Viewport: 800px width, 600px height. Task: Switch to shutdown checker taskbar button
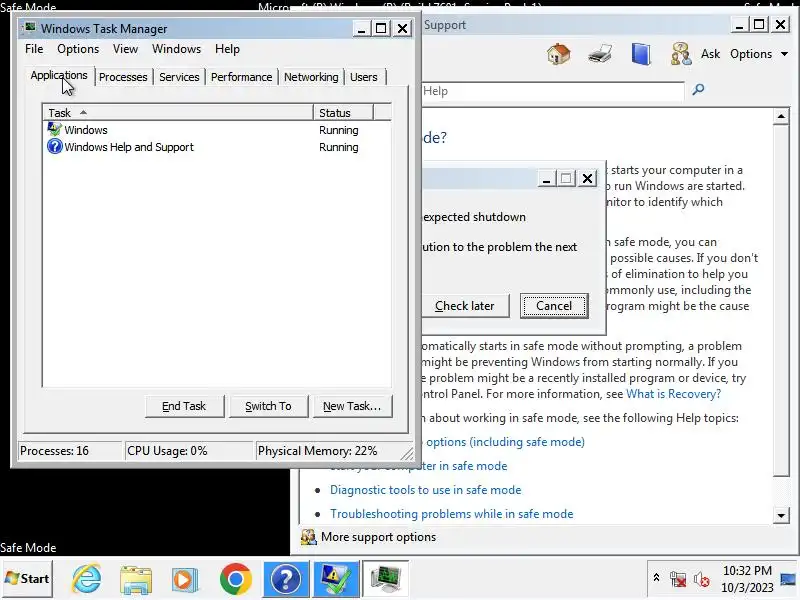click(x=336, y=579)
